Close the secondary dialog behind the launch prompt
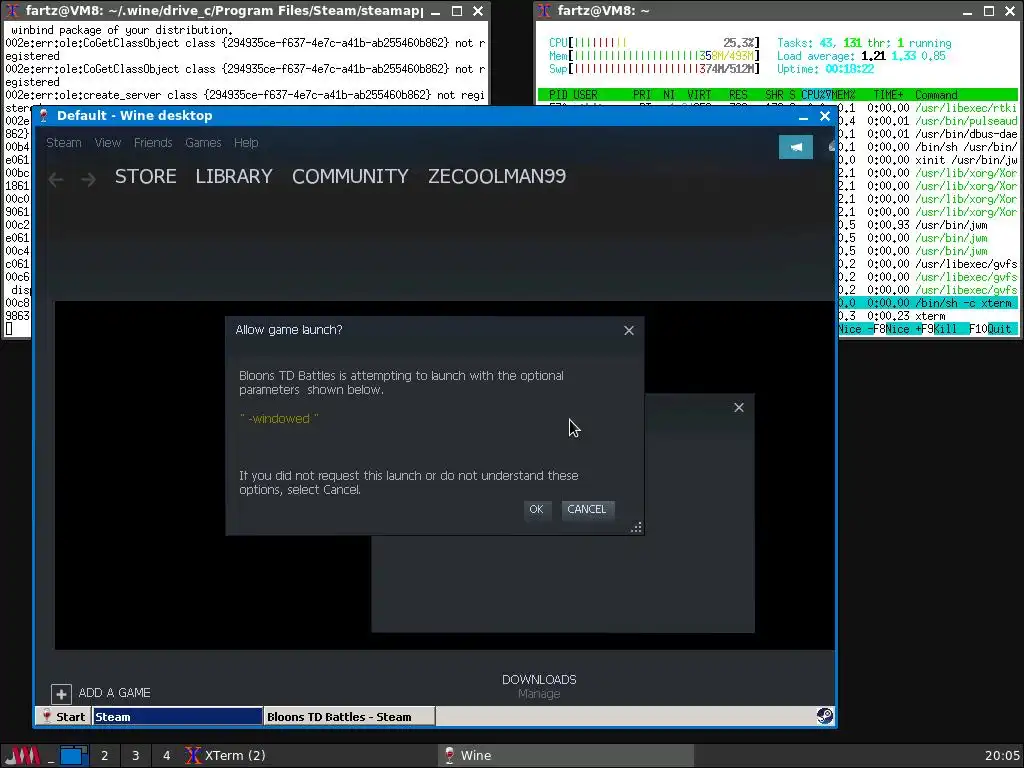The height and width of the screenshot is (768, 1024). [739, 408]
